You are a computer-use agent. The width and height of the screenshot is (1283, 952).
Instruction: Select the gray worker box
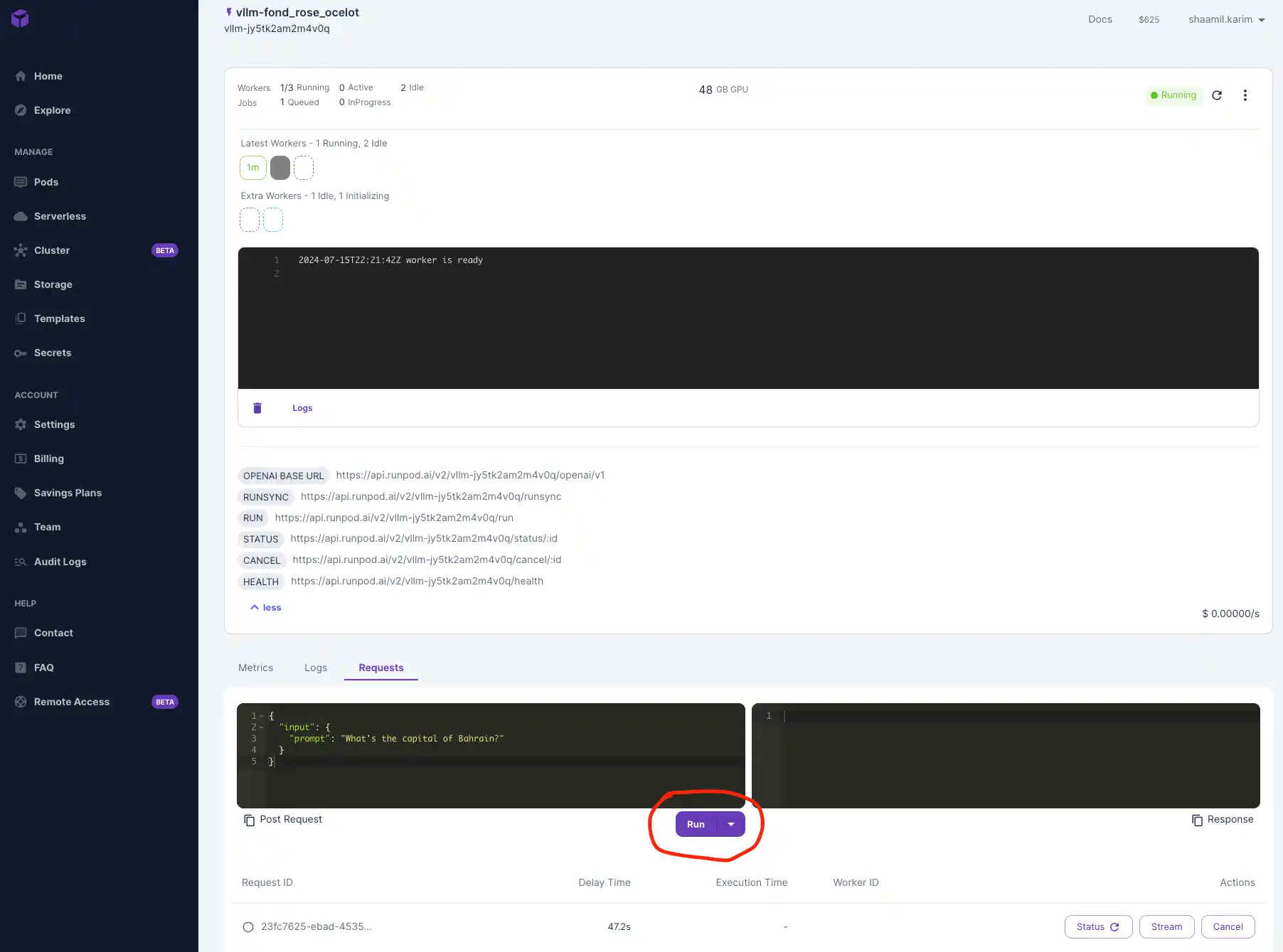point(280,168)
